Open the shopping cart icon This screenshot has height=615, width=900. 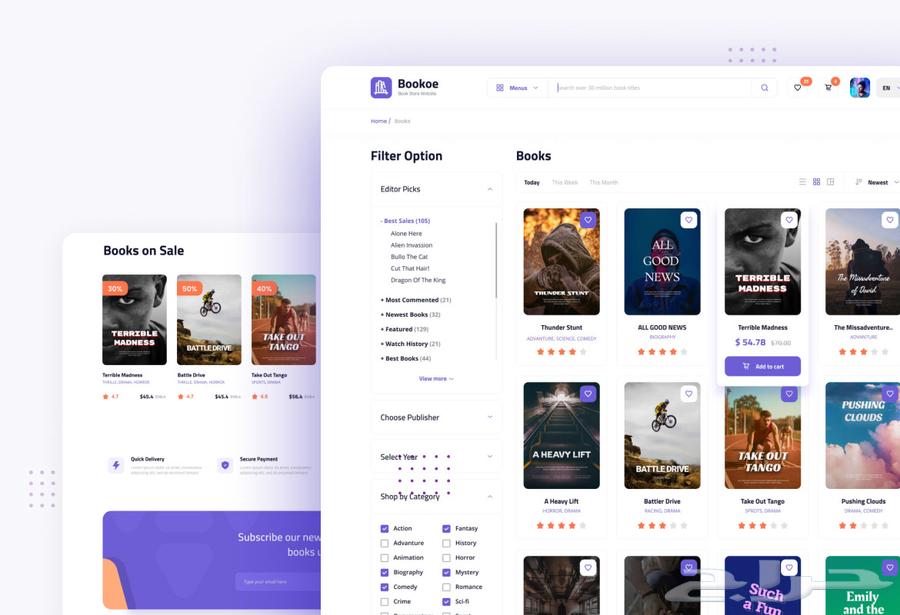click(827, 87)
